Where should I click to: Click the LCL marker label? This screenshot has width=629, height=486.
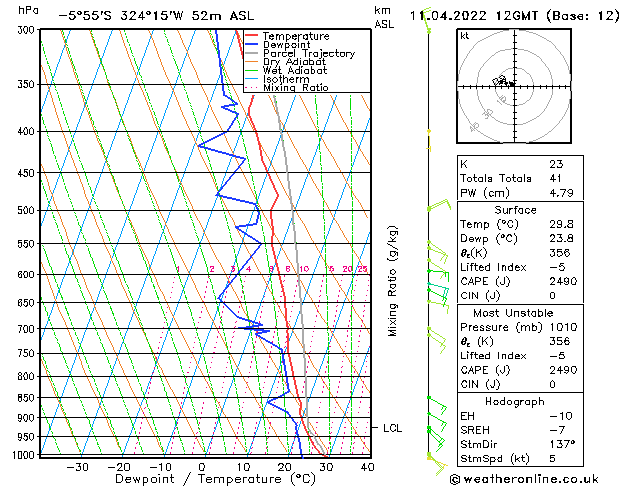(392, 428)
